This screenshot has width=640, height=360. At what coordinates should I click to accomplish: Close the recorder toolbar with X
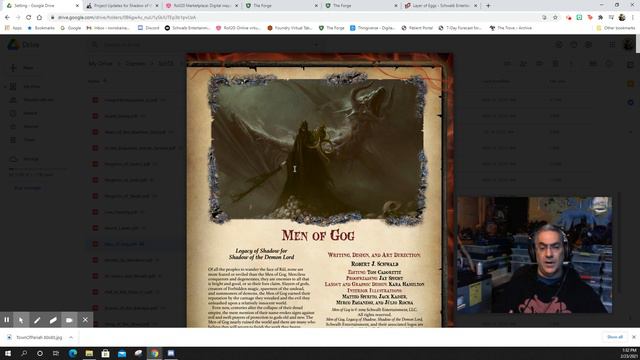(x=85, y=320)
